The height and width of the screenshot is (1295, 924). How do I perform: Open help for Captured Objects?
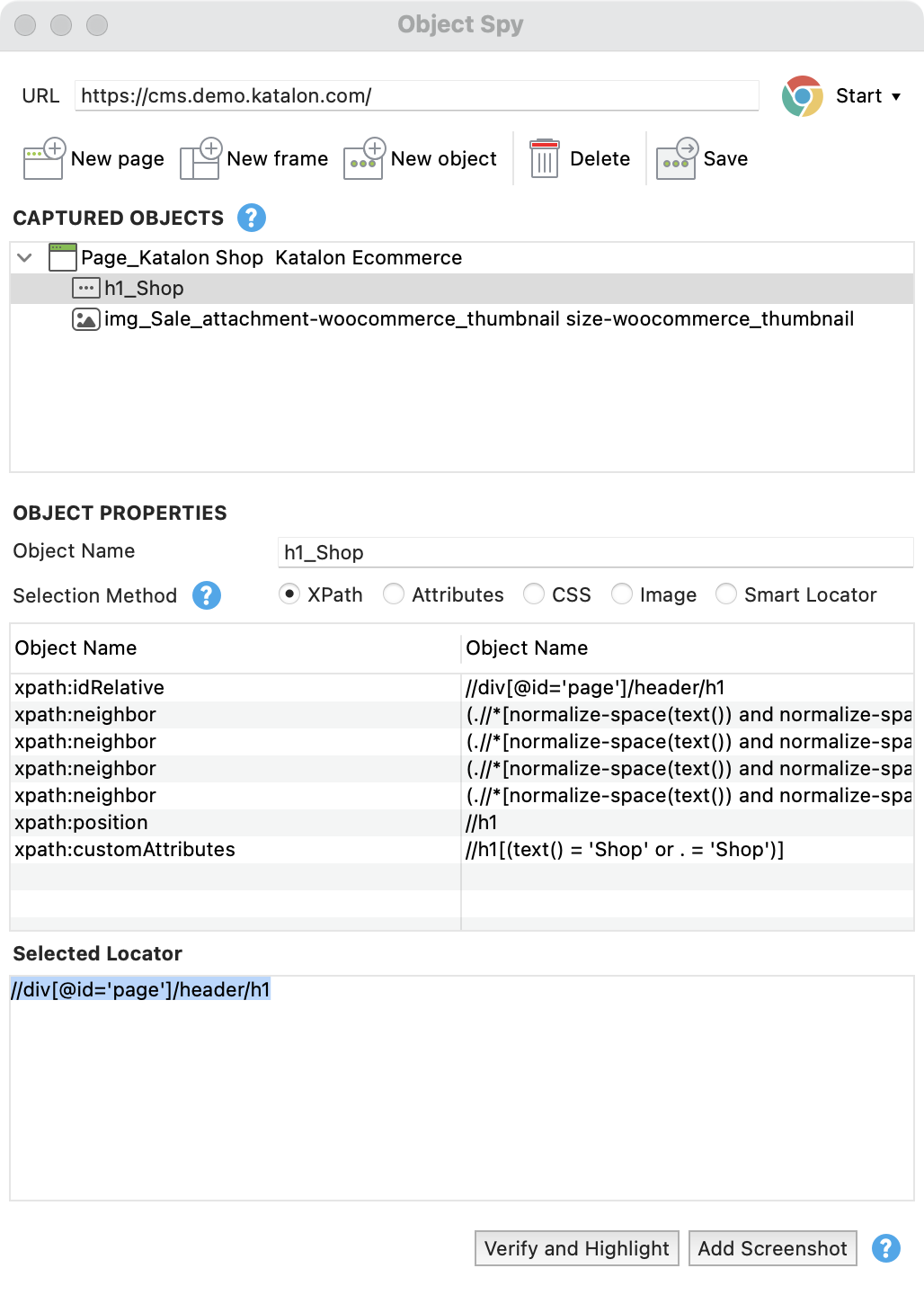[x=252, y=218]
